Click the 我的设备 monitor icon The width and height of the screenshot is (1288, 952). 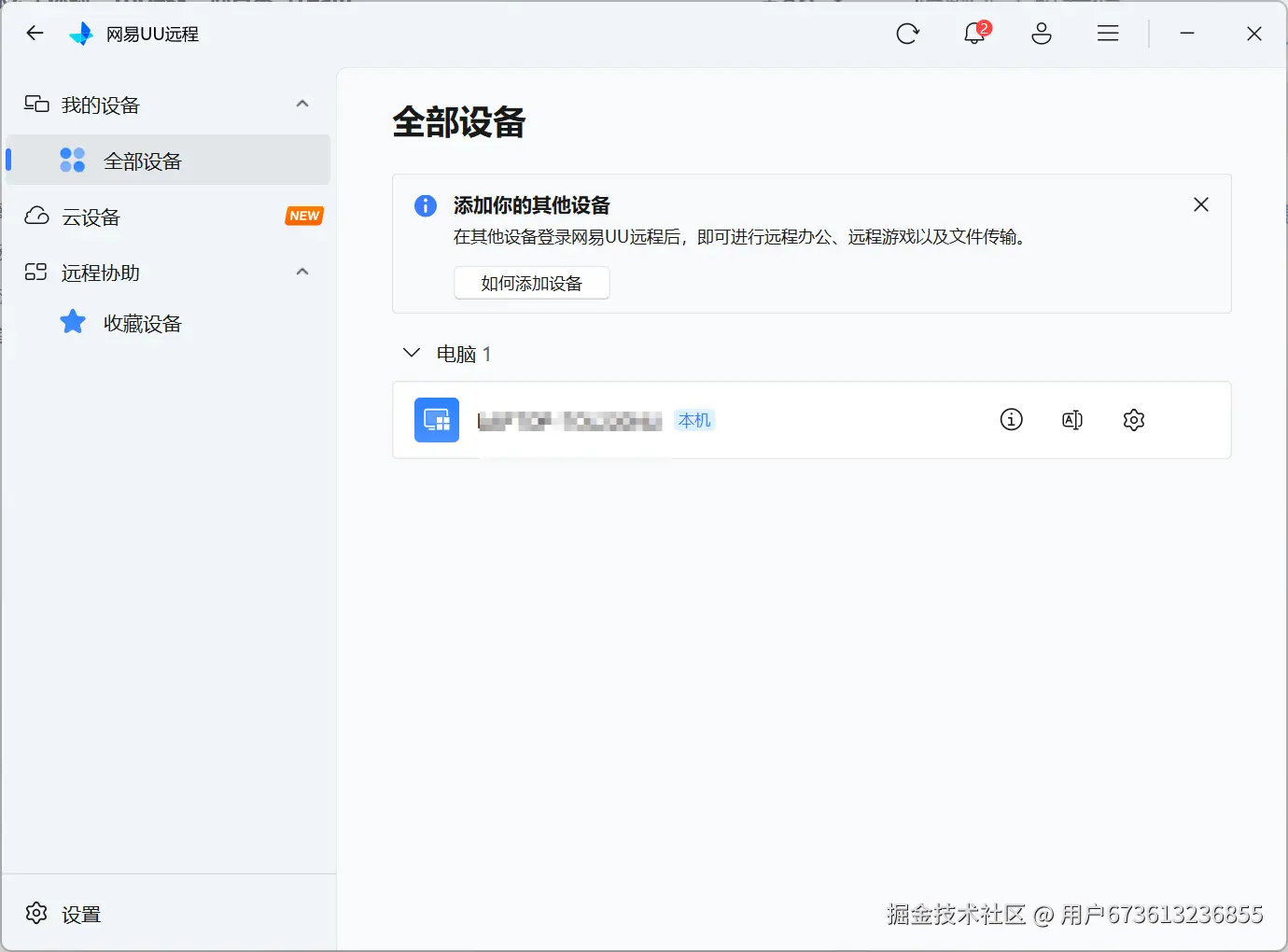coord(36,104)
